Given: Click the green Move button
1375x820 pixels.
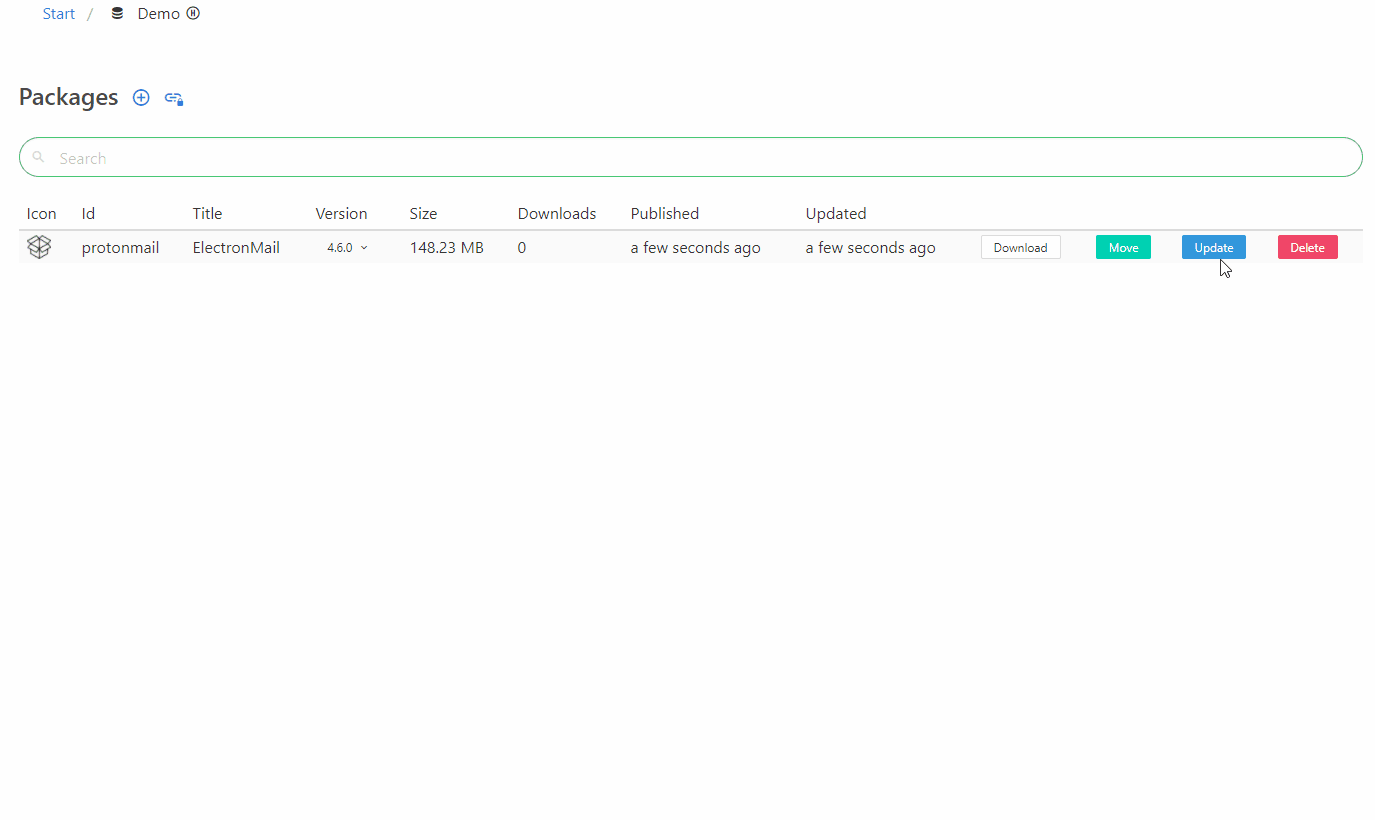Looking at the screenshot, I should [1123, 247].
